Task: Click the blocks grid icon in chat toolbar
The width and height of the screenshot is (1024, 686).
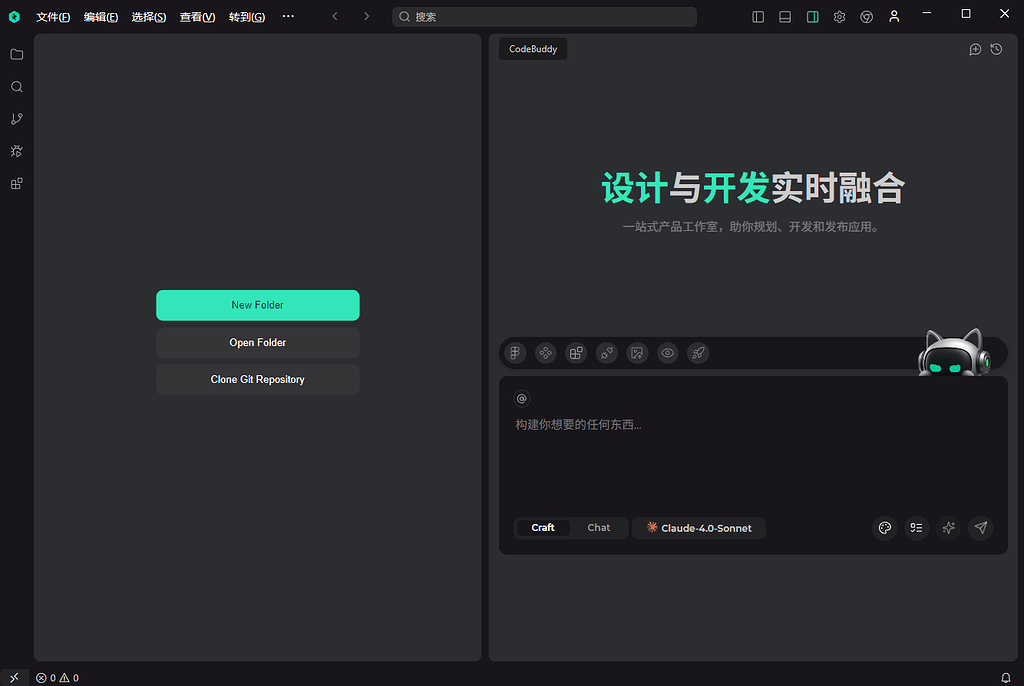Action: (x=576, y=353)
